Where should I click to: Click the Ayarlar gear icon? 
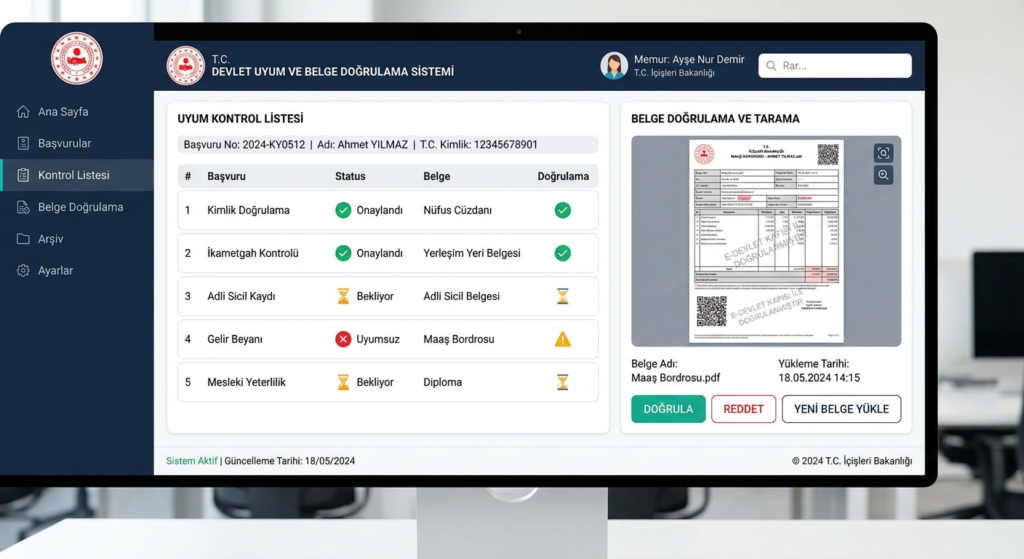pyautogui.click(x=23, y=270)
